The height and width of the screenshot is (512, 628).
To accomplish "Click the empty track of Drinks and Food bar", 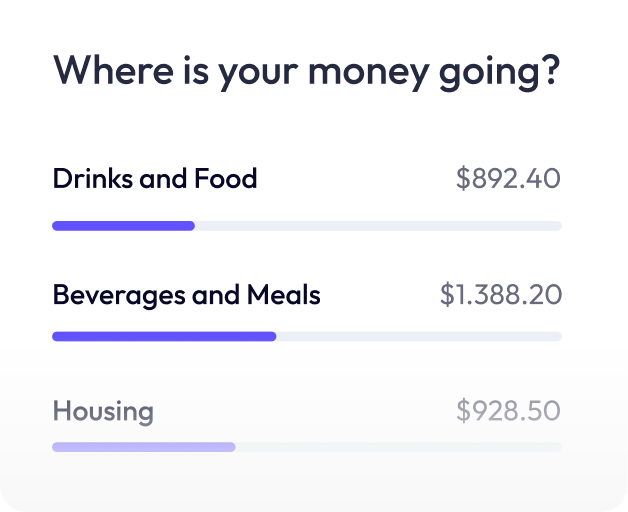I will tap(378, 226).
